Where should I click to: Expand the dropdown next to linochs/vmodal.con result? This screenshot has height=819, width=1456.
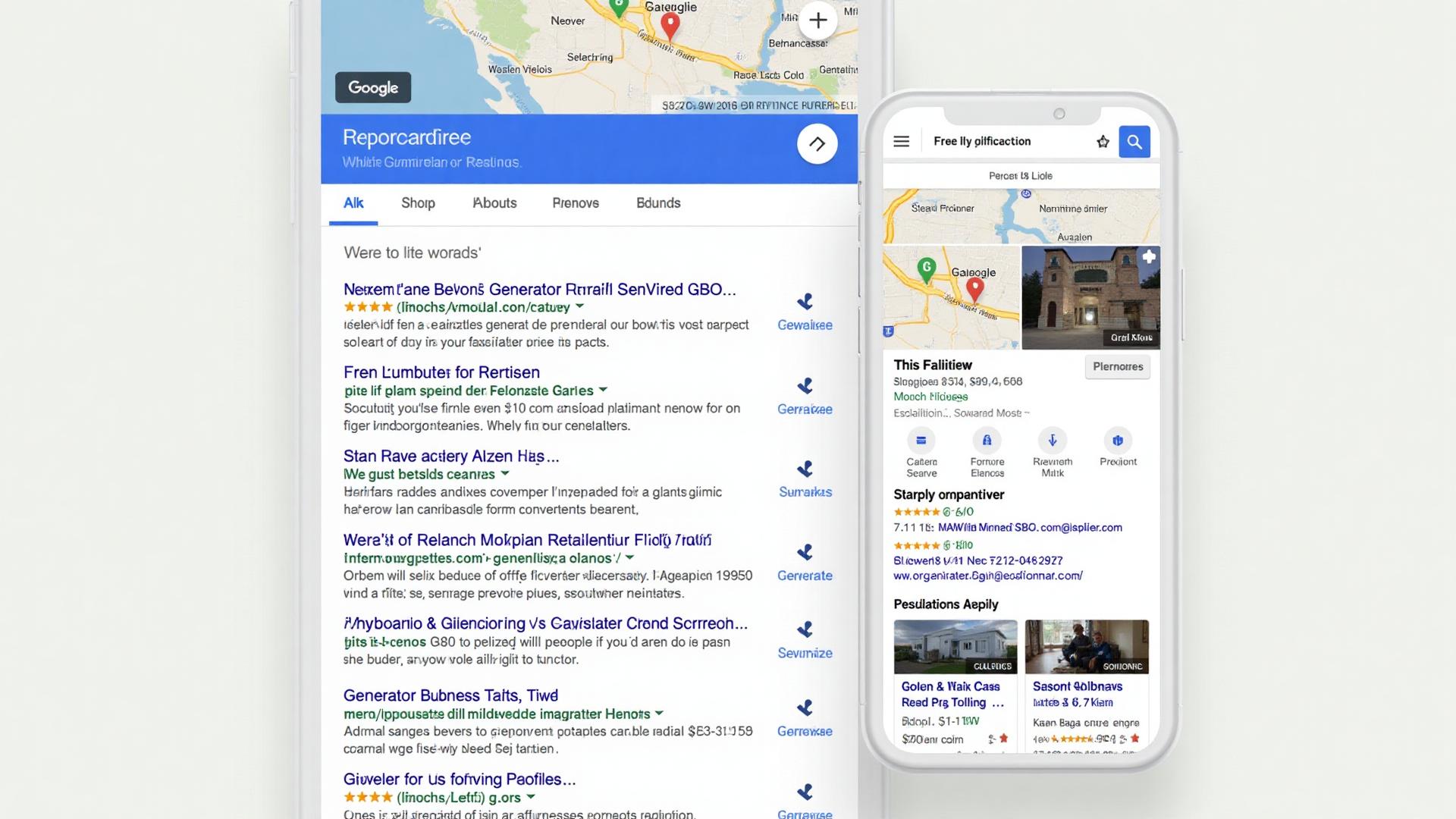pos(579,307)
